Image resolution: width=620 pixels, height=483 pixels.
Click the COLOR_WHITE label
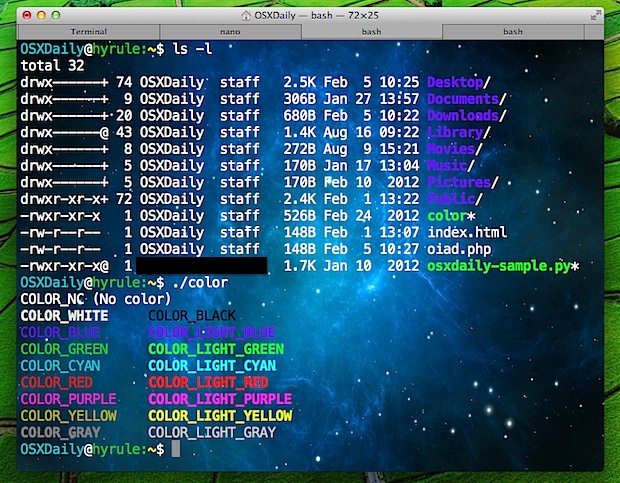click(x=64, y=316)
